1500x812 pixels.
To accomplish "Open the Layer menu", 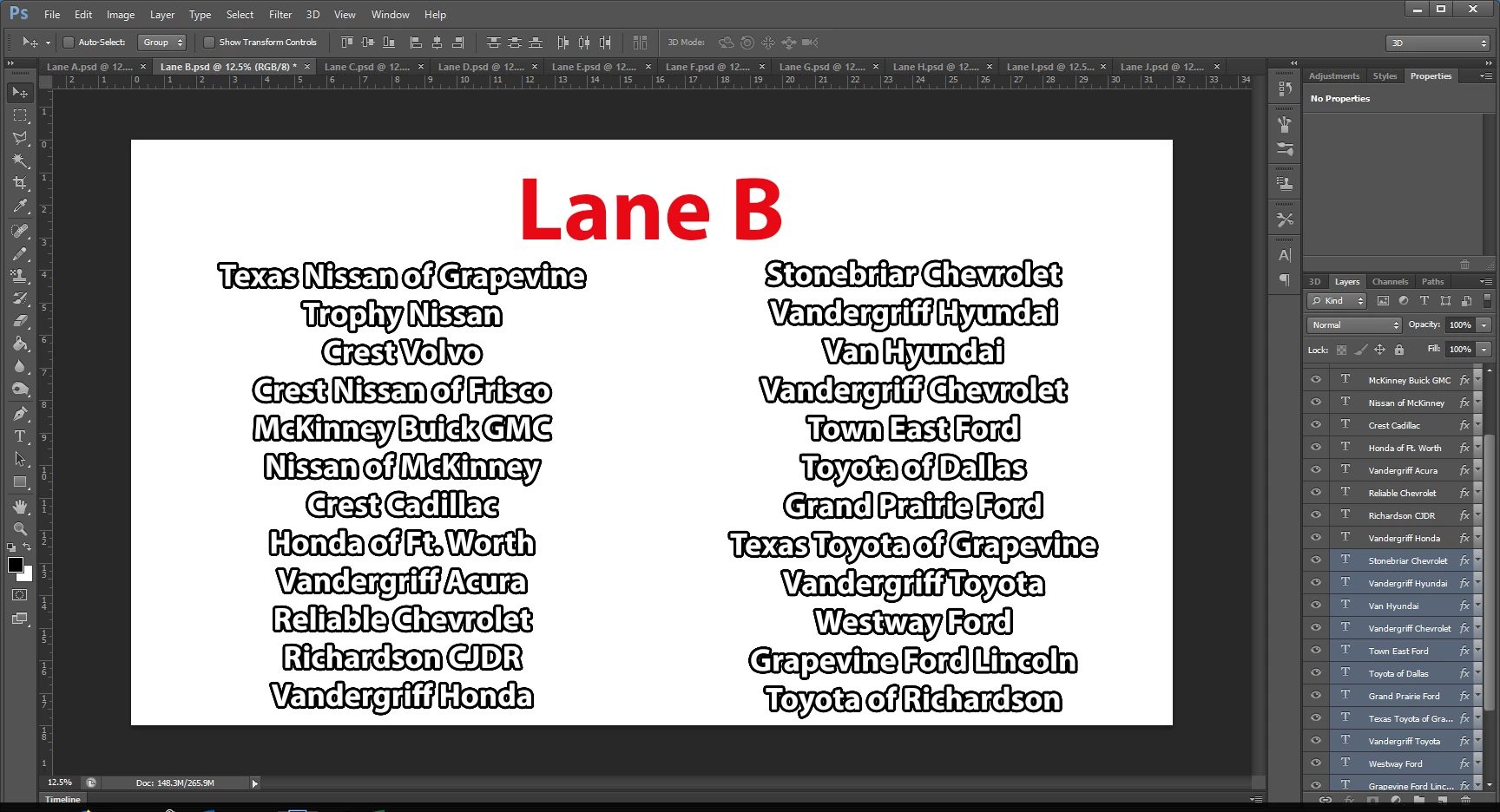I will click(x=162, y=15).
